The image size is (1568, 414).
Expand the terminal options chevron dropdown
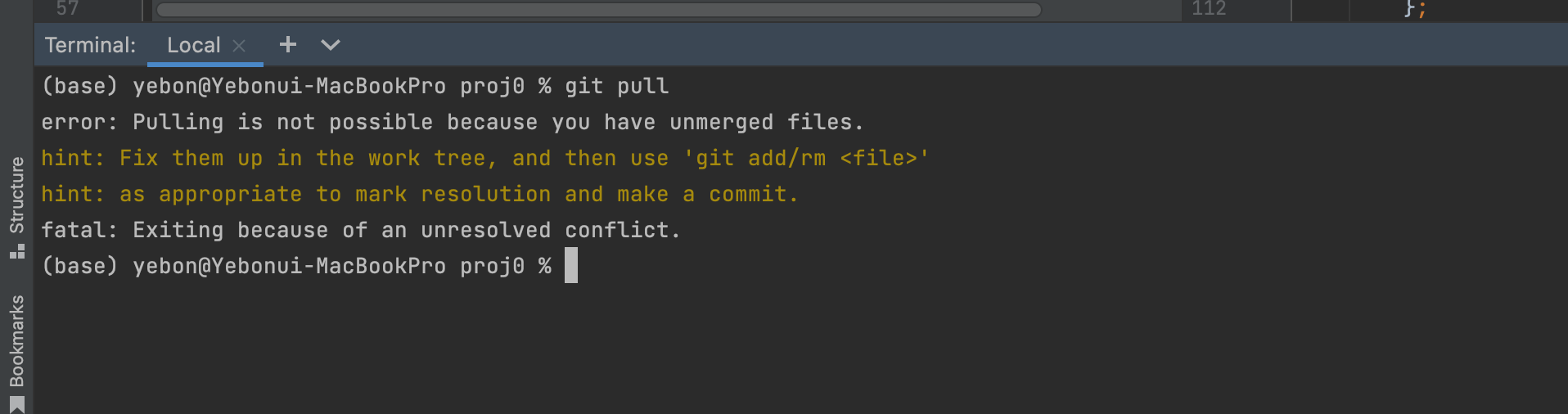pyautogui.click(x=330, y=45)
